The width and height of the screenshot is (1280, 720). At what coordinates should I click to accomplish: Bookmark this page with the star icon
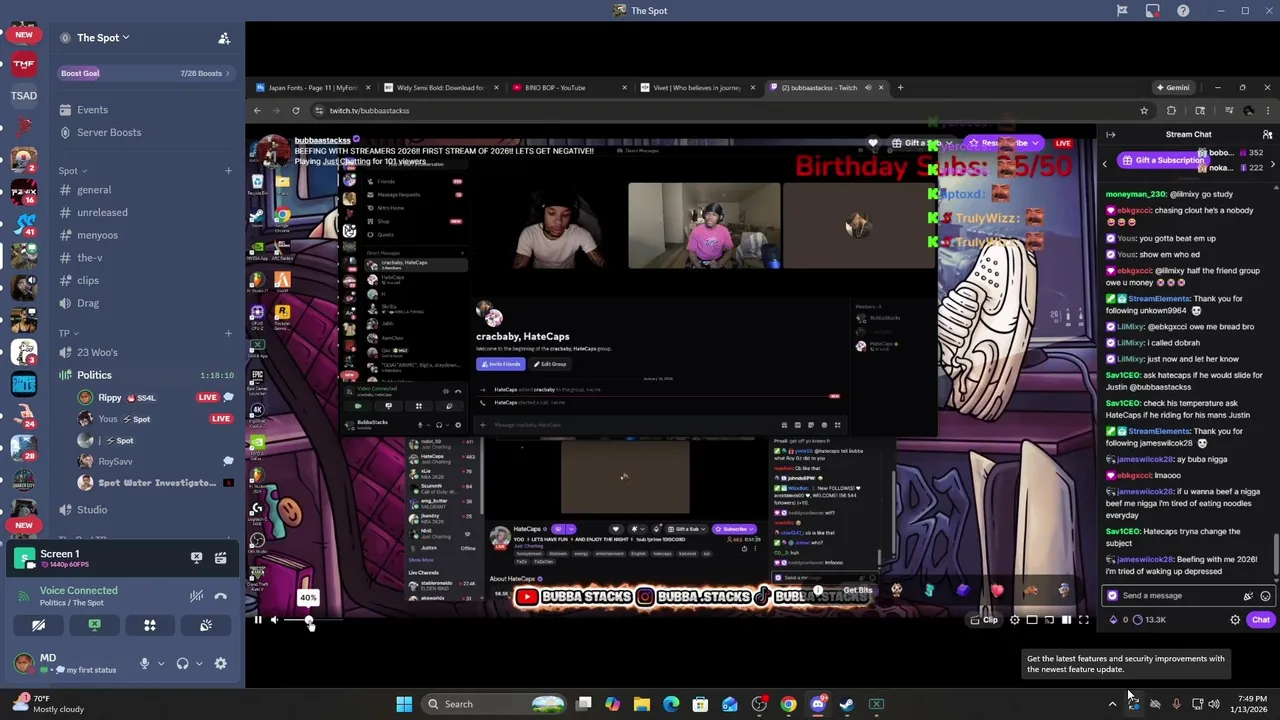1144,111
